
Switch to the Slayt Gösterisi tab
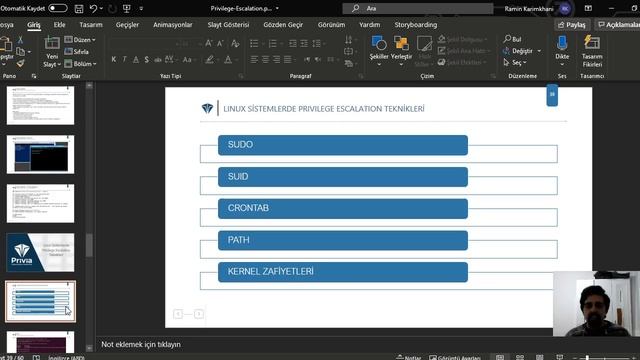[x=228, y=25]
